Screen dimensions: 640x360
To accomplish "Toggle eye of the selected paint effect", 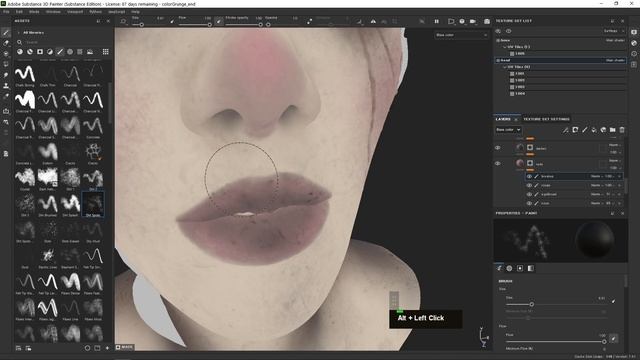I will 529,176.
